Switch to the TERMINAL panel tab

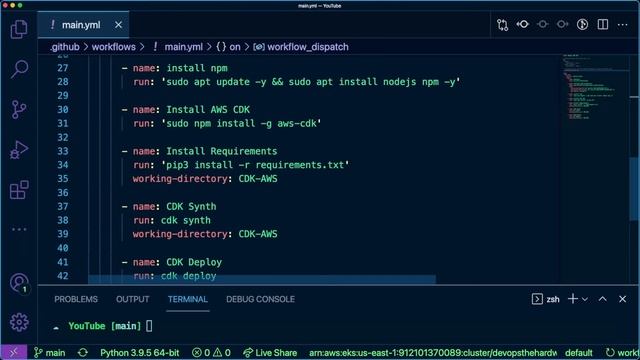188,299
